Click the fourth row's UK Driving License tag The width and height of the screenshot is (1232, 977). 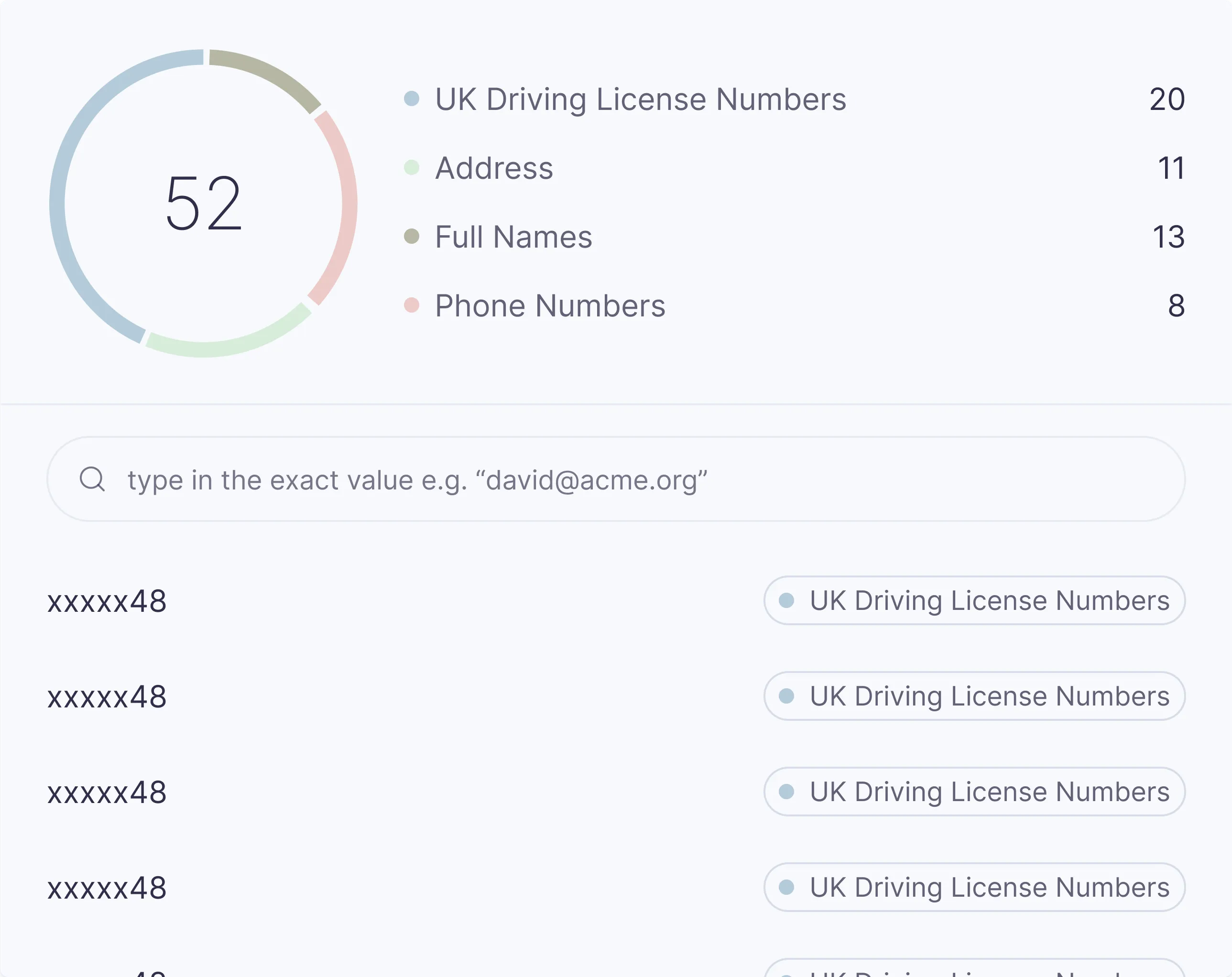974,887
